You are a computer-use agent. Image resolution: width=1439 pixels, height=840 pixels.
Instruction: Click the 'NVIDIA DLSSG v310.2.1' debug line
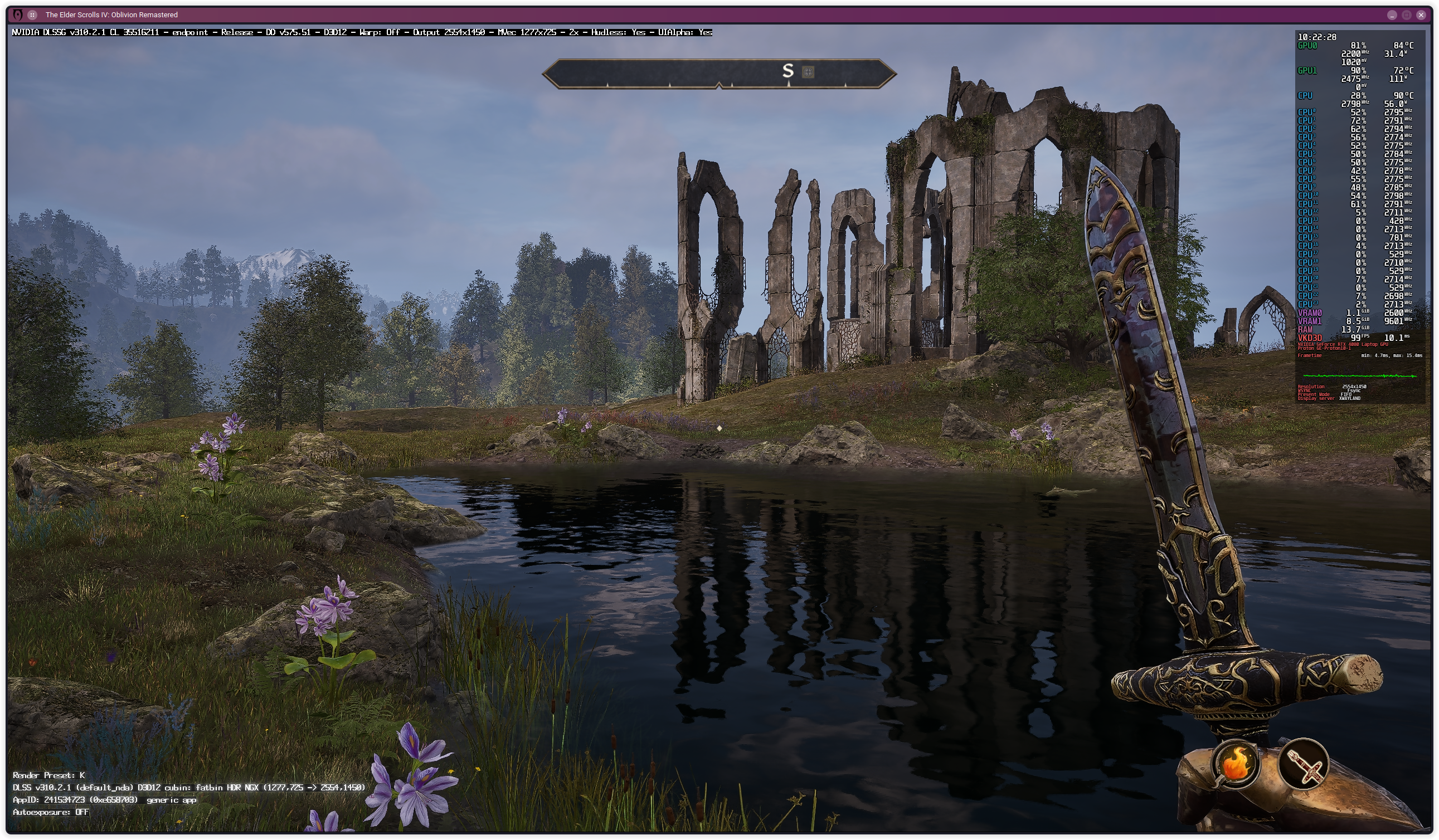[x=362, y=32]
